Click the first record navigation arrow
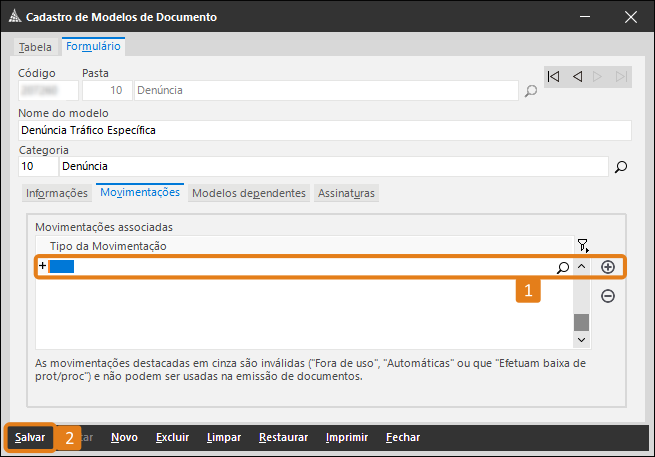 coord(554,76)
